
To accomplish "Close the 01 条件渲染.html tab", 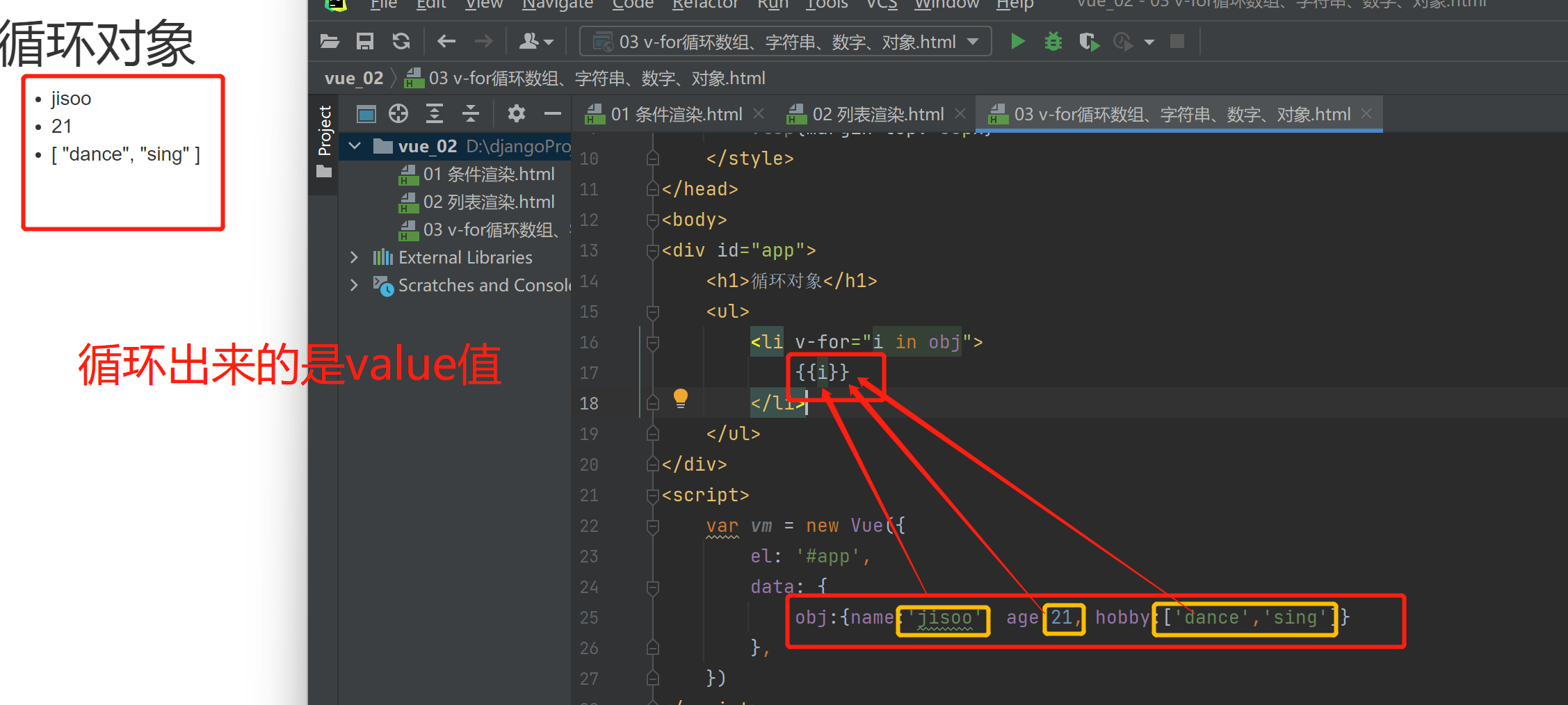I will coord(759,113).
